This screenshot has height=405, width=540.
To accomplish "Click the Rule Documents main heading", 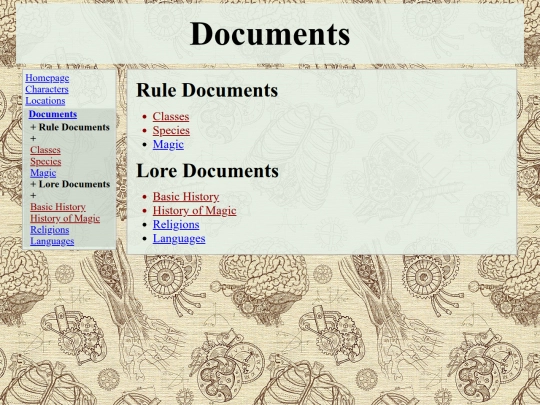I will [207, 90].
